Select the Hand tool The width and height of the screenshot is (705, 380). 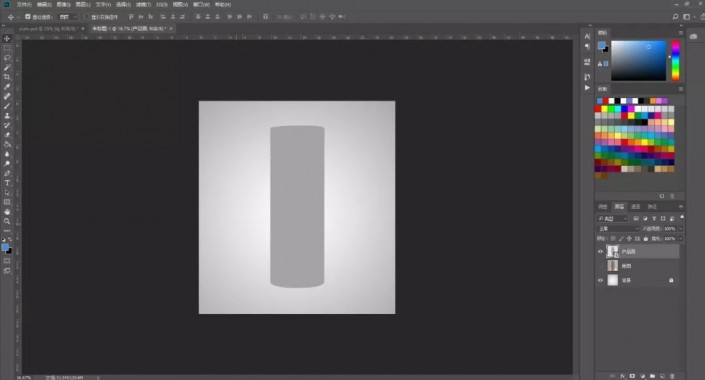coord(7,211)
